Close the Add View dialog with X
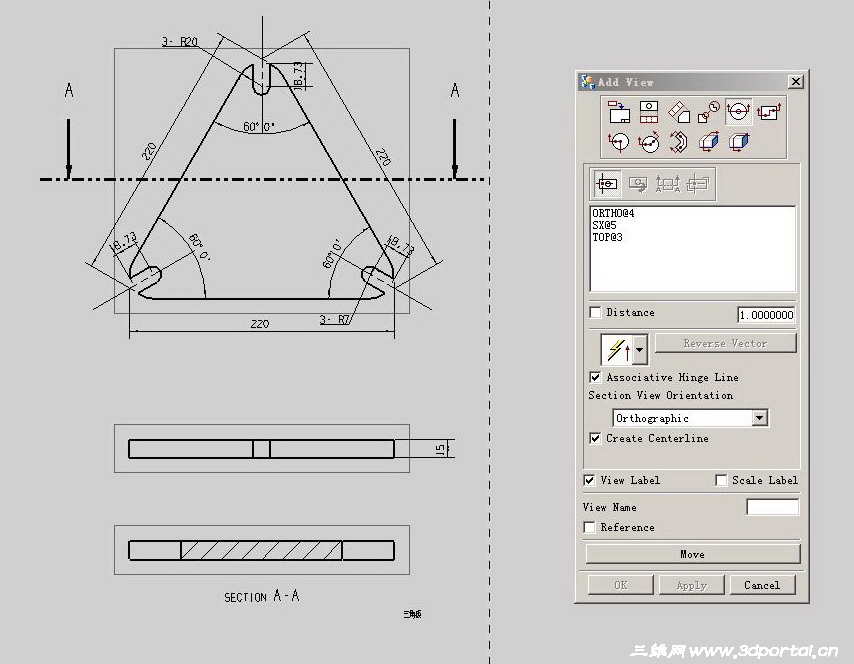 point(796,82)
